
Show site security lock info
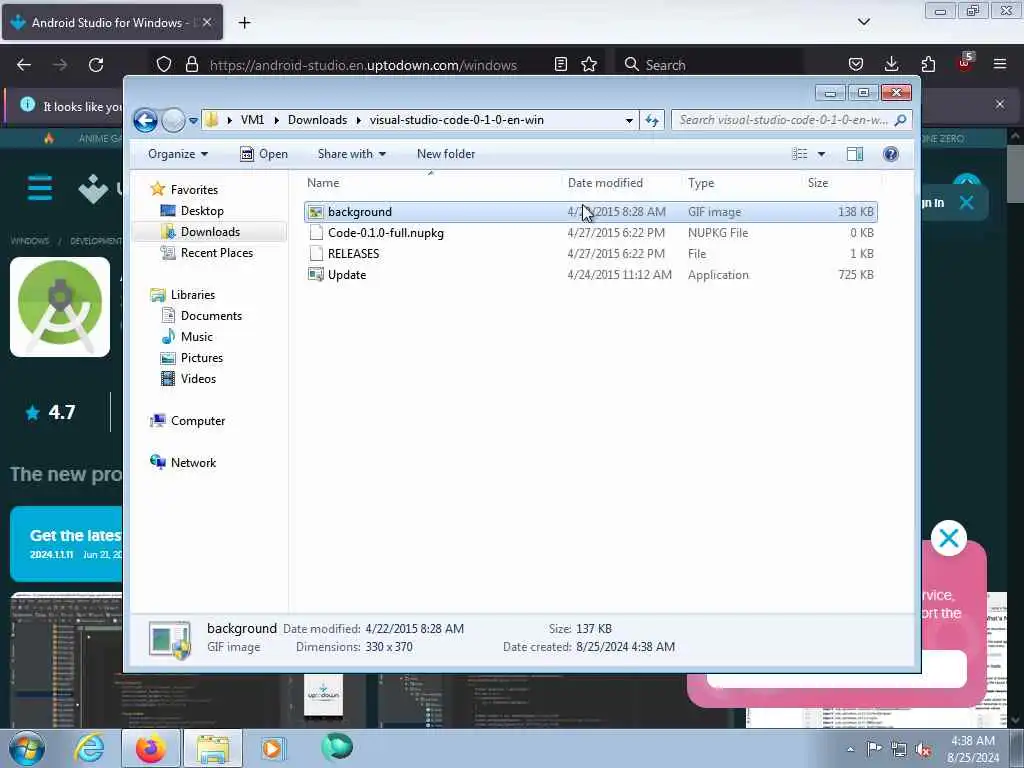[191, 65]
